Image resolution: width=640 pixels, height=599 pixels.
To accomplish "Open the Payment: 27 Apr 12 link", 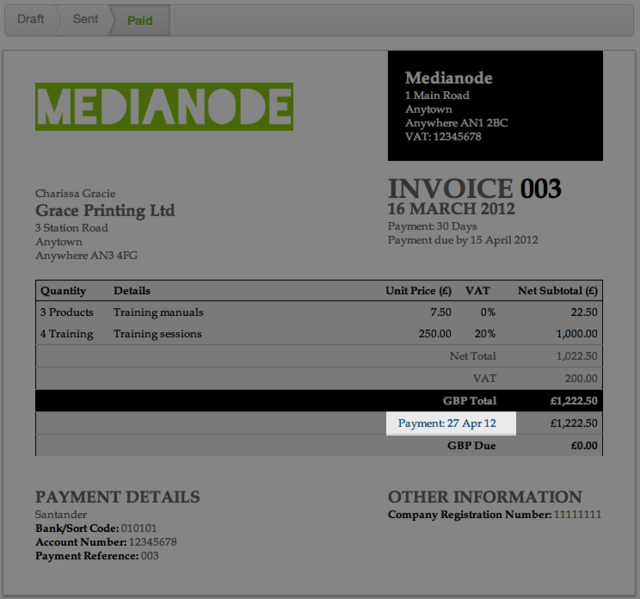I will (x=449, y=424).
